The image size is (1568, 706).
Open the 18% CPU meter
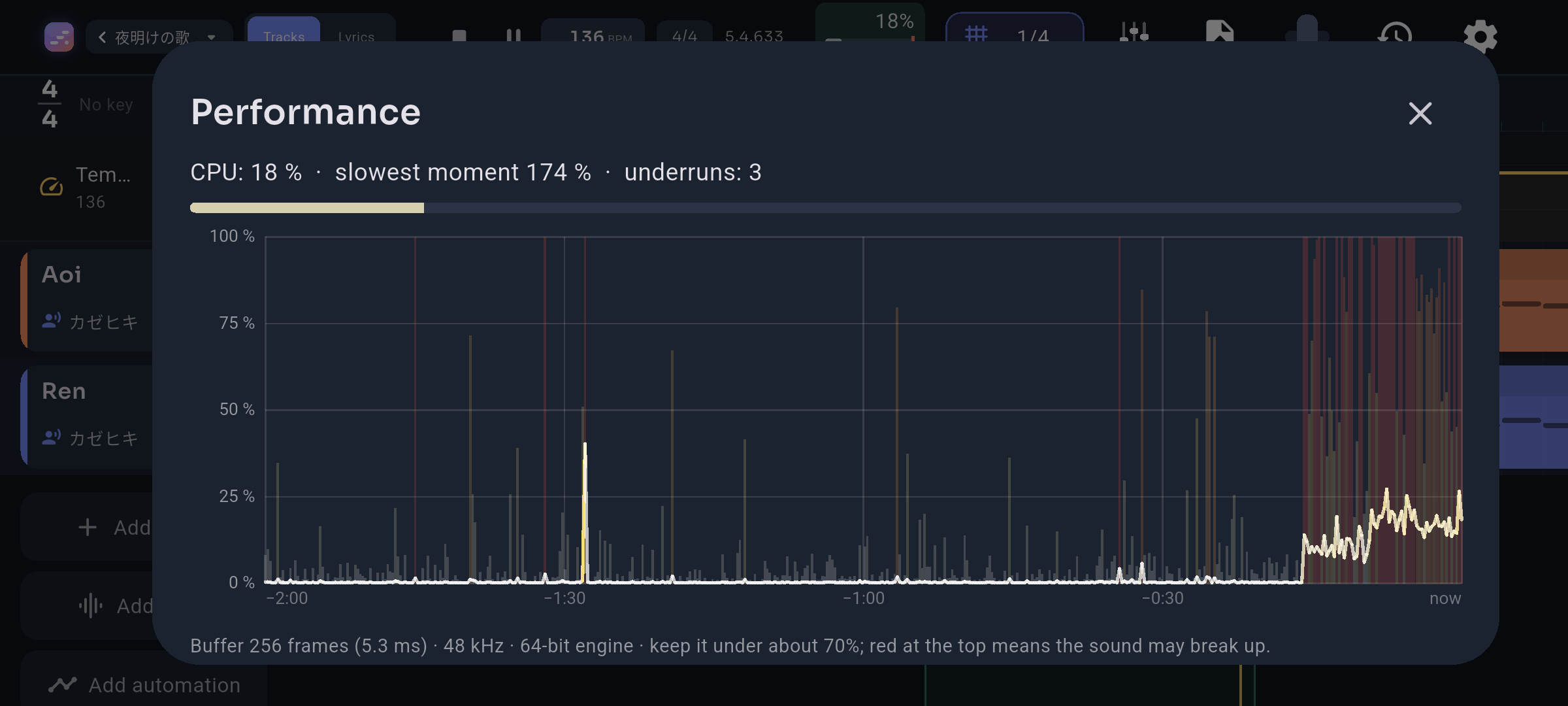[x=870, y=24]
